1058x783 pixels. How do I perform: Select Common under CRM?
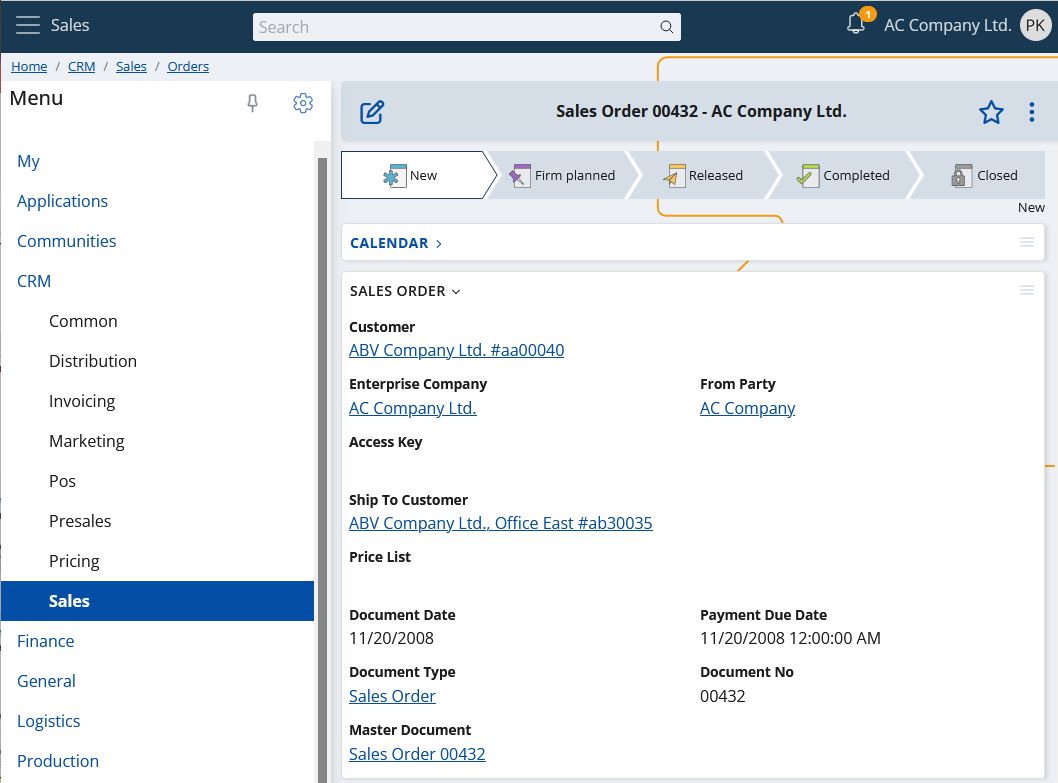tap(83, 321)
